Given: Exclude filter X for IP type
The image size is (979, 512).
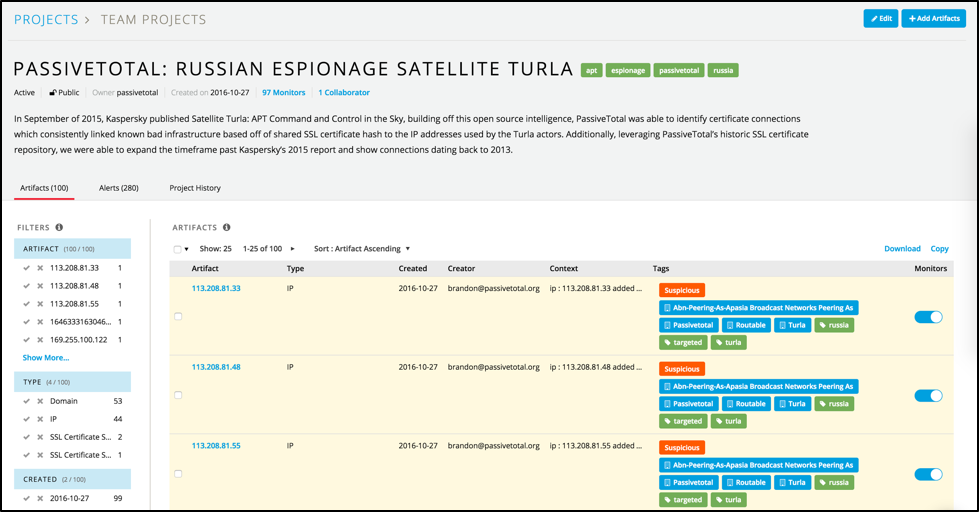Looking at the screenshot, I should coord(40,419).
